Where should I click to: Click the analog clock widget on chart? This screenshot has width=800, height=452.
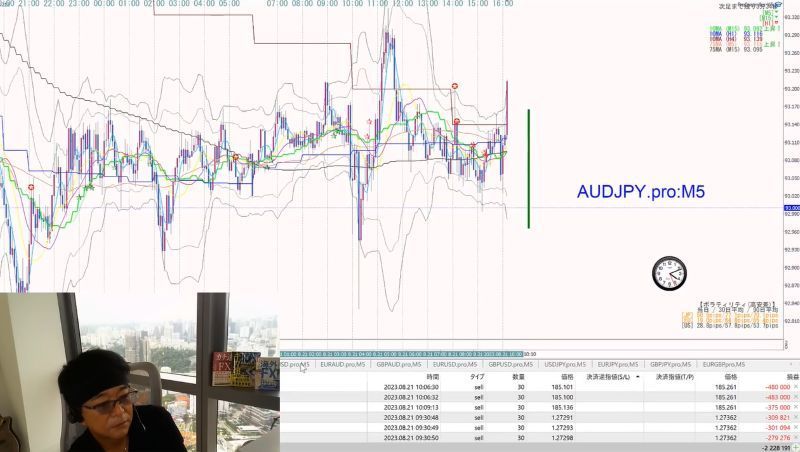(x=669, y=274)
